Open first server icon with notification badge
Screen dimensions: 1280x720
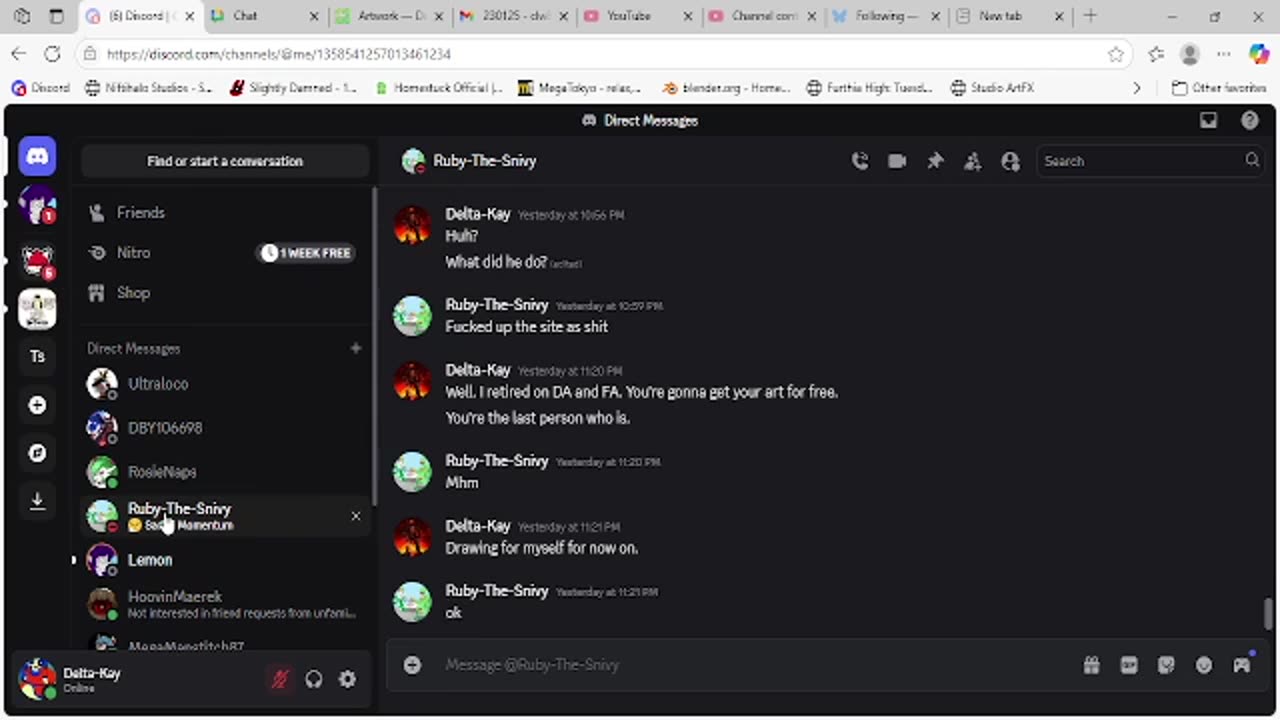[37, 205]
